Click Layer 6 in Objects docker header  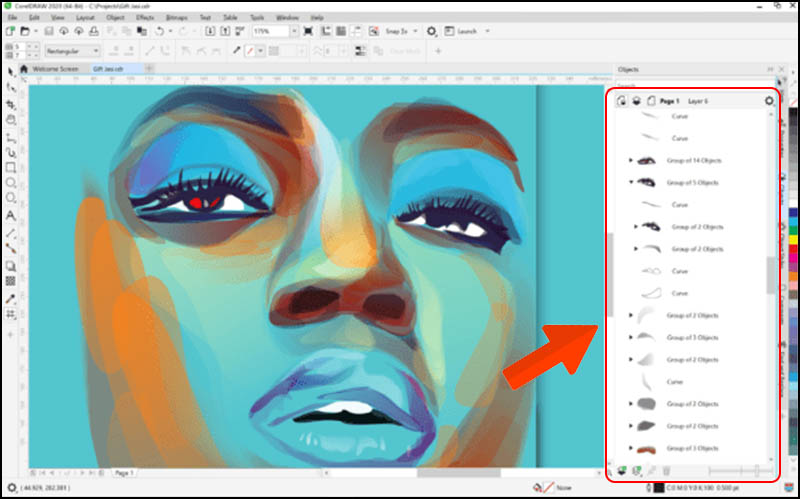[x=698, y=101]
